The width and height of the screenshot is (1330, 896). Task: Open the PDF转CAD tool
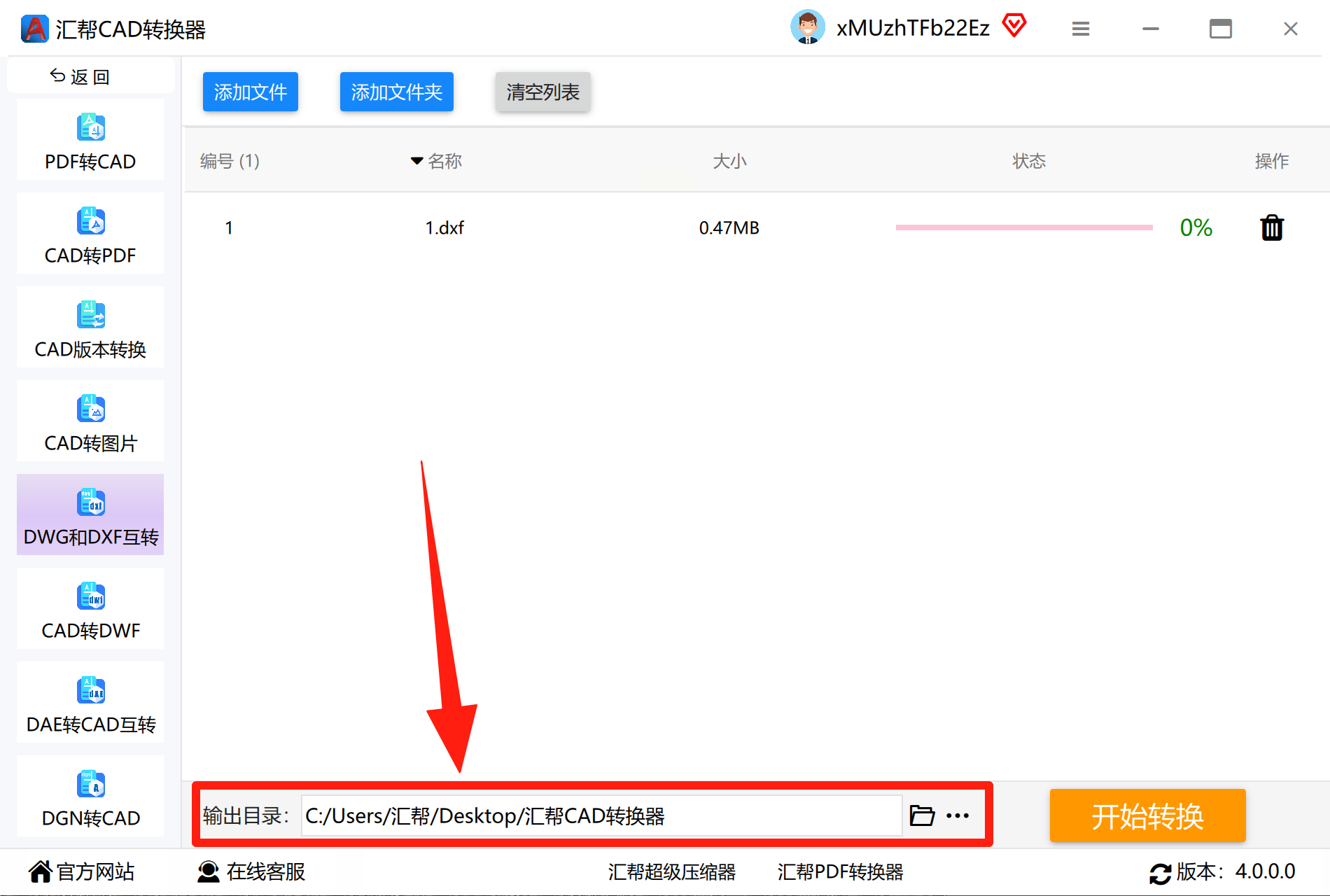(x=90, y=140)
